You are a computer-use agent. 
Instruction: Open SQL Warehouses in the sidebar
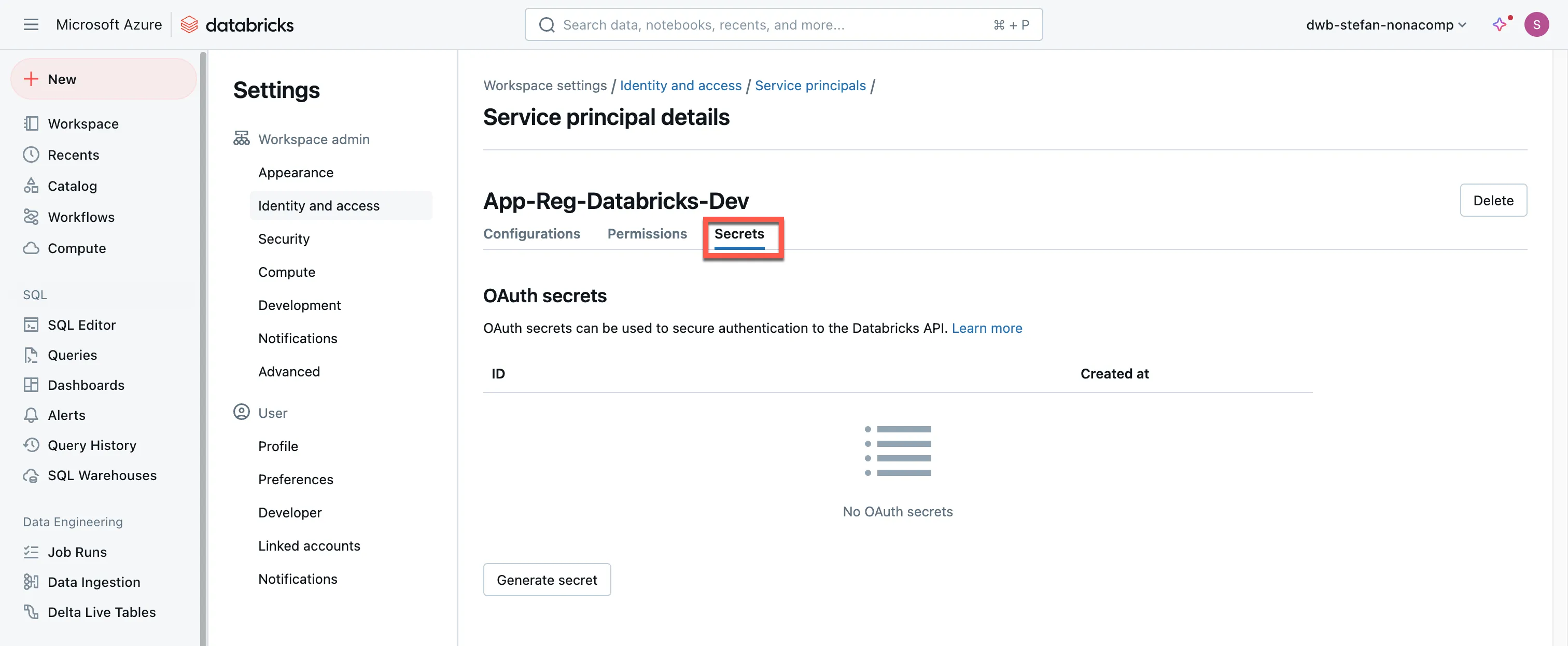[102, 475]
